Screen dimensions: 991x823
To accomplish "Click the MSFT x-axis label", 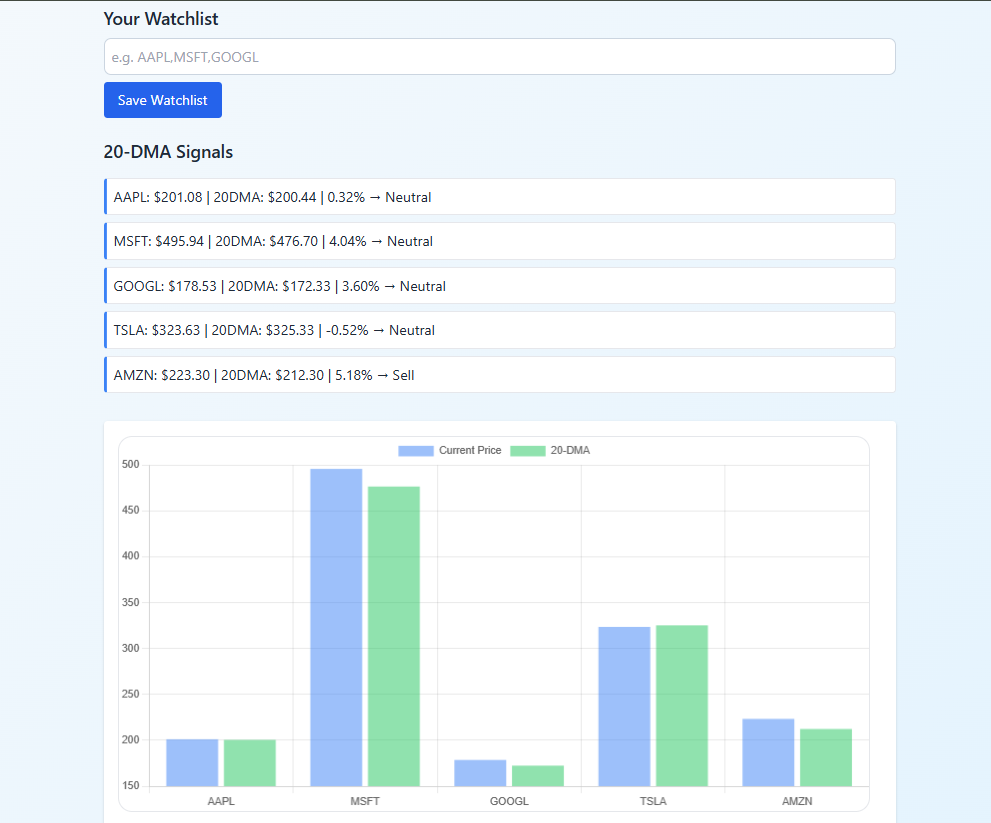I will (x=365, y=801).
